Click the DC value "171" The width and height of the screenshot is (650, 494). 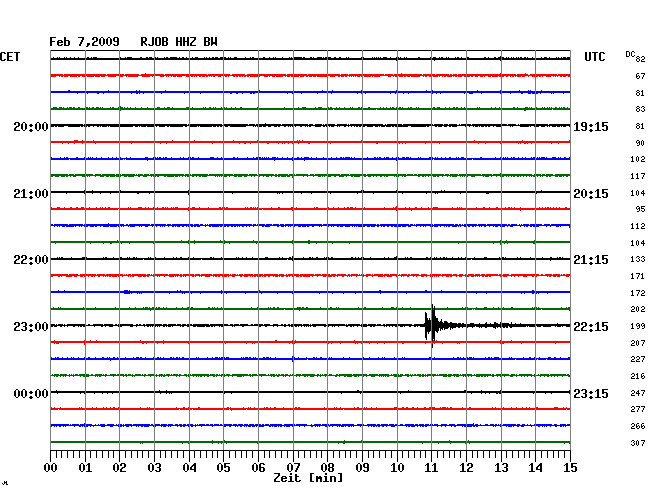coord(638,276)
